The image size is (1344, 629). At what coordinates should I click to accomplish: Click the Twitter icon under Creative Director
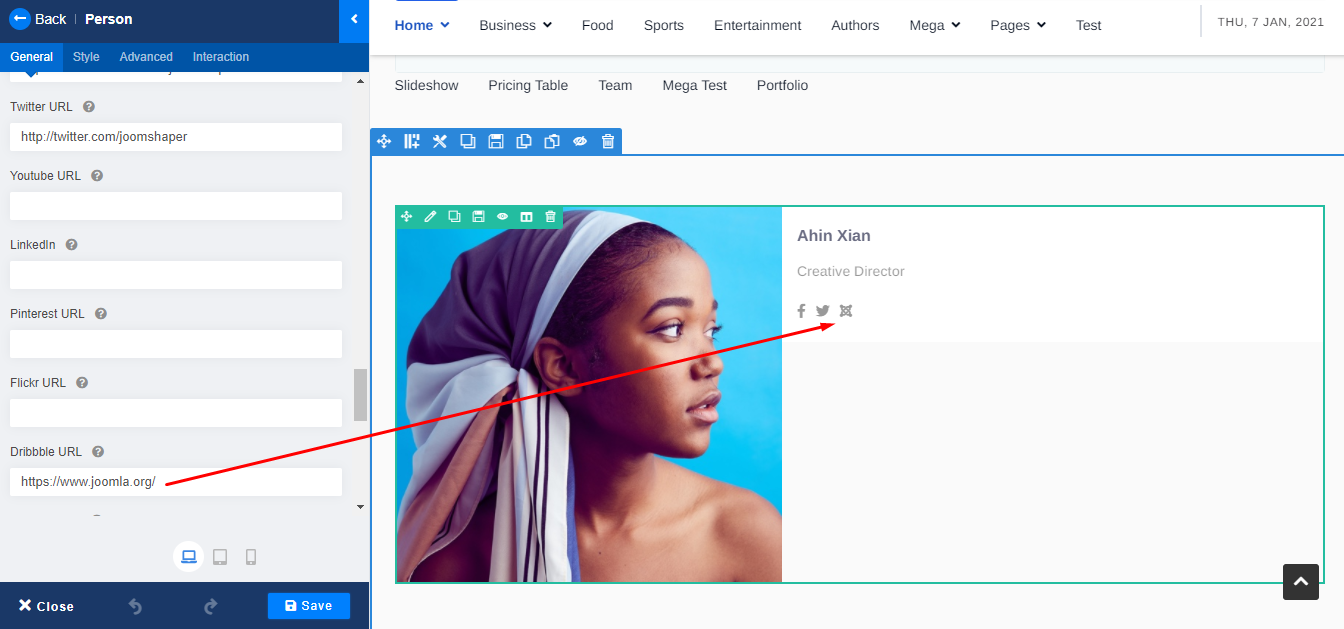click(x=823, y=311)
